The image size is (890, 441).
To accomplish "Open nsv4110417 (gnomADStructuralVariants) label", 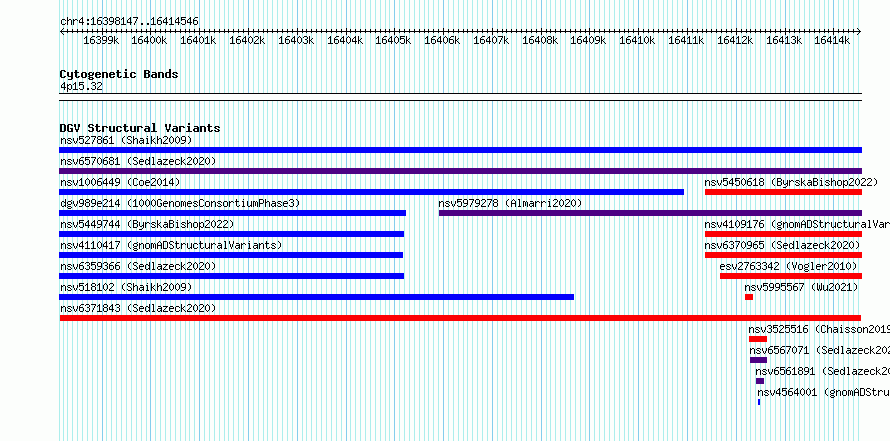I will pyautogui.click(x=171, y=245).
